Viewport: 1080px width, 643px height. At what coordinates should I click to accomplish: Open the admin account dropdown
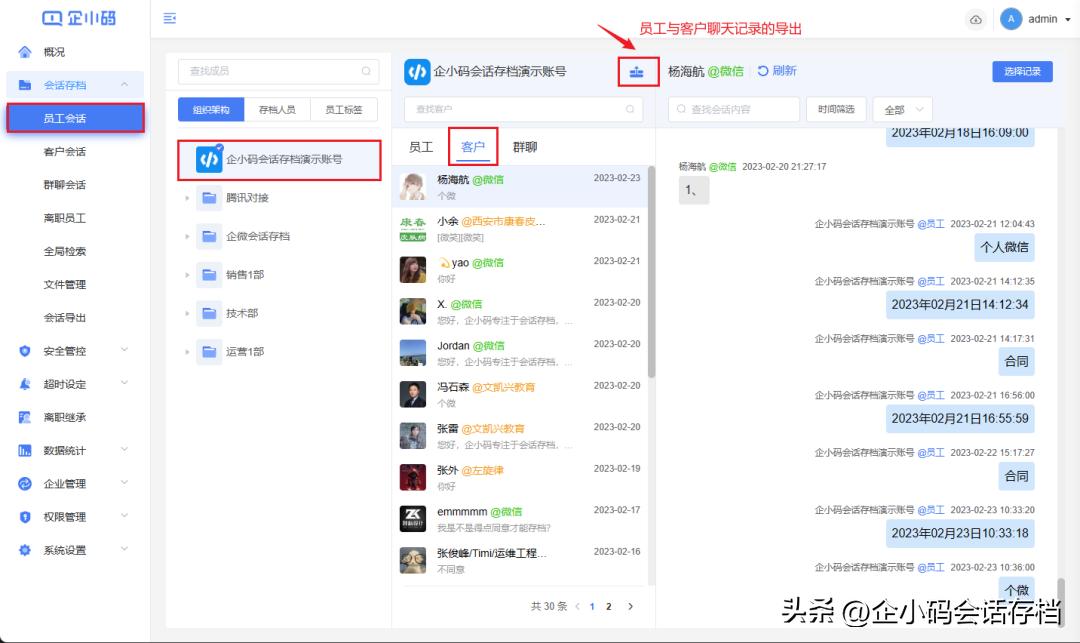[1041, 18]
